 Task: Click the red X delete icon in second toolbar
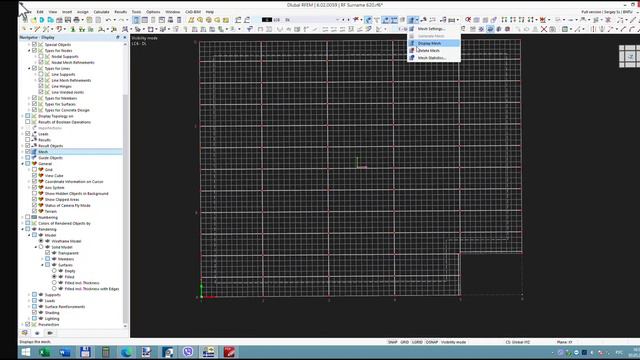[544, 29]
